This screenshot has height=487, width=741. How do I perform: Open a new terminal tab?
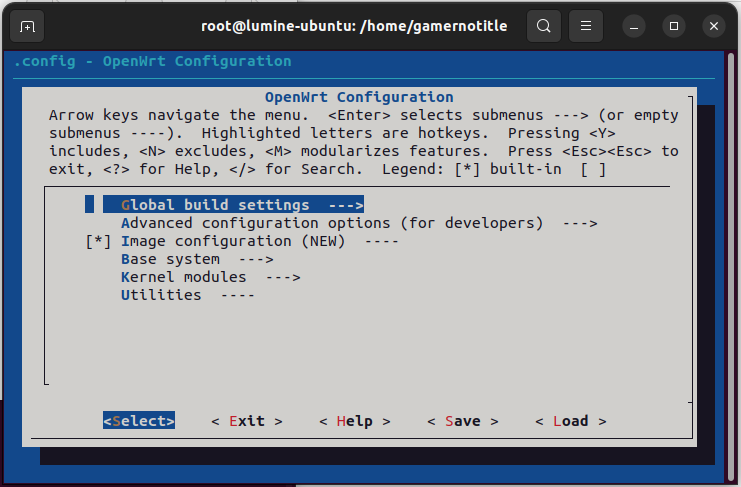click(x=27, y=26)
